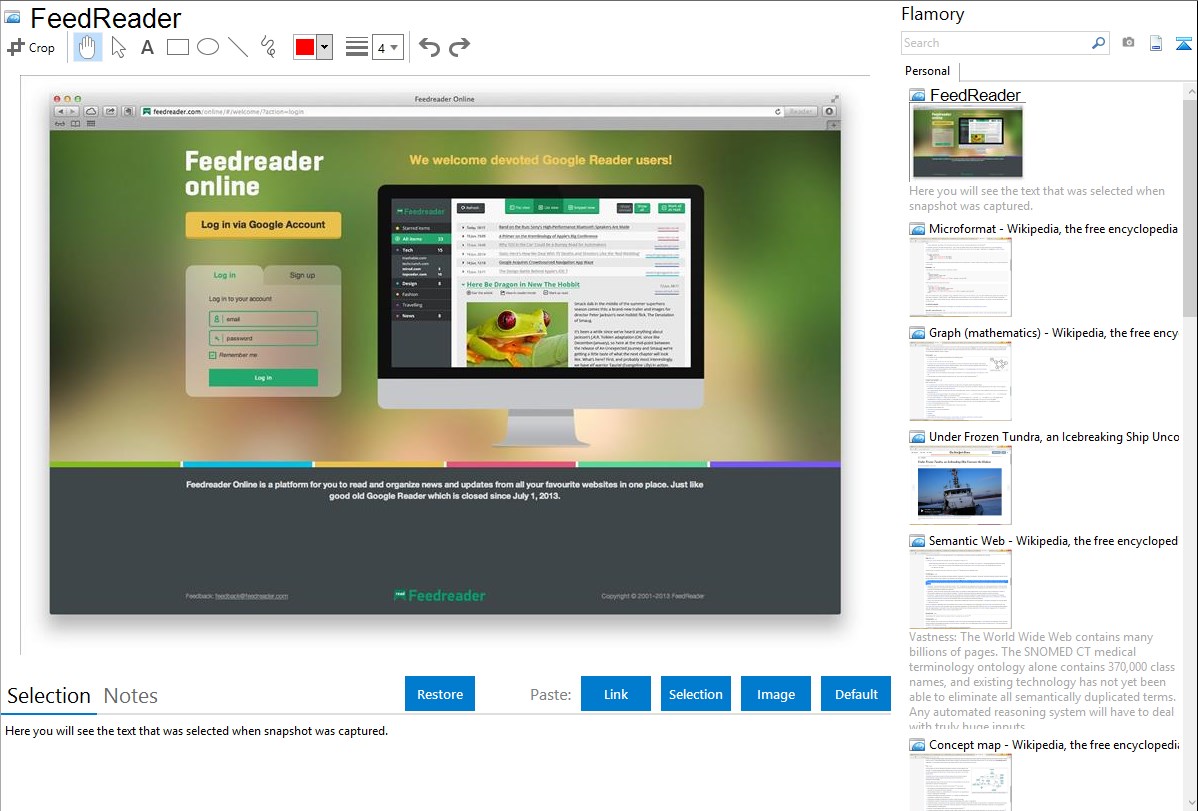Switch to the Selection tab
The height and width of the screenshot is (811, 1198).
(49, 696)
